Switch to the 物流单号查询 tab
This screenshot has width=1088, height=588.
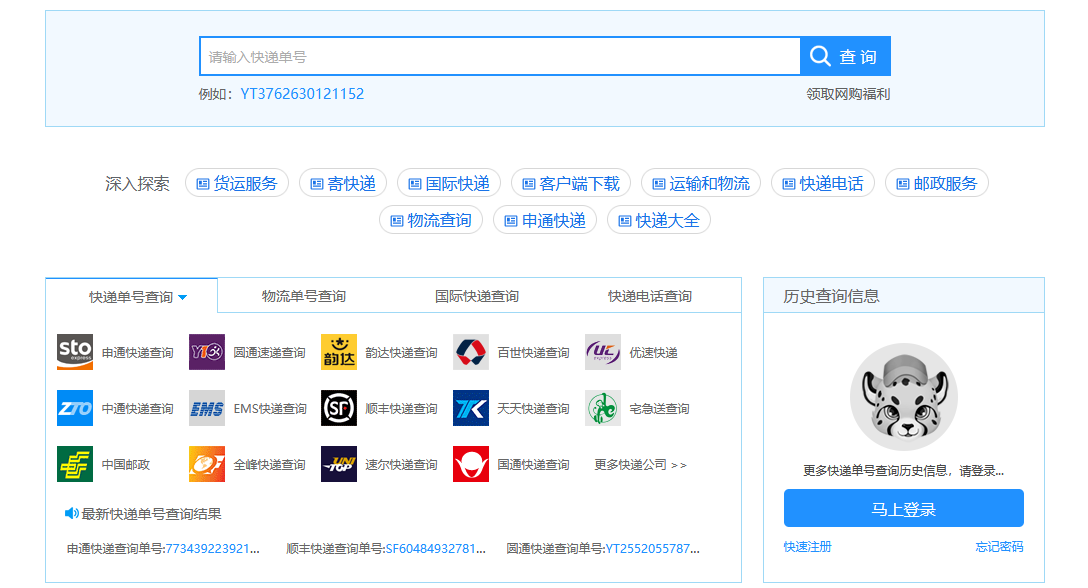[304, 296]
